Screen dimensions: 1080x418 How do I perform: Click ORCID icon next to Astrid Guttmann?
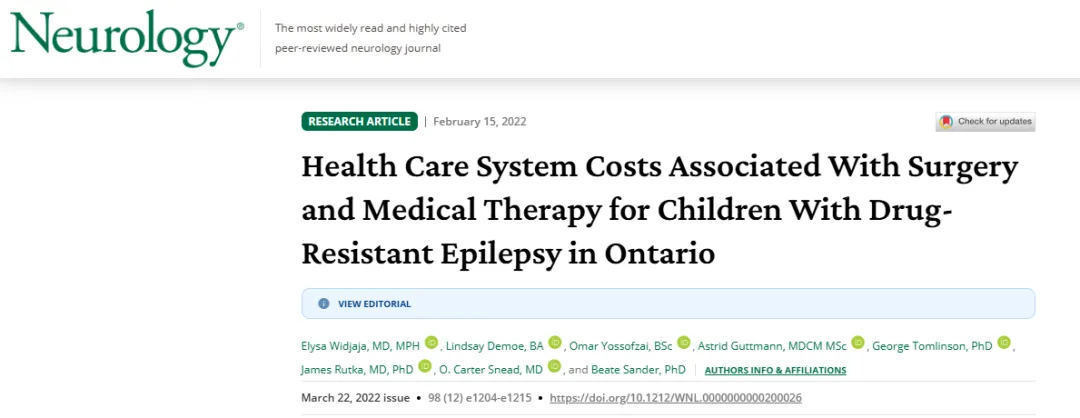click(x=858, y=343)
